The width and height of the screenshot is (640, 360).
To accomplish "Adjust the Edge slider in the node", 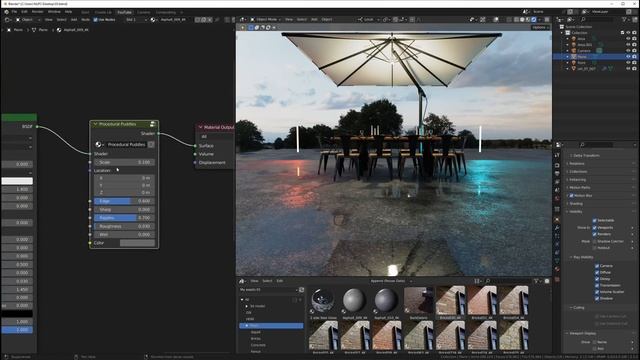I will tap(124, 201).
